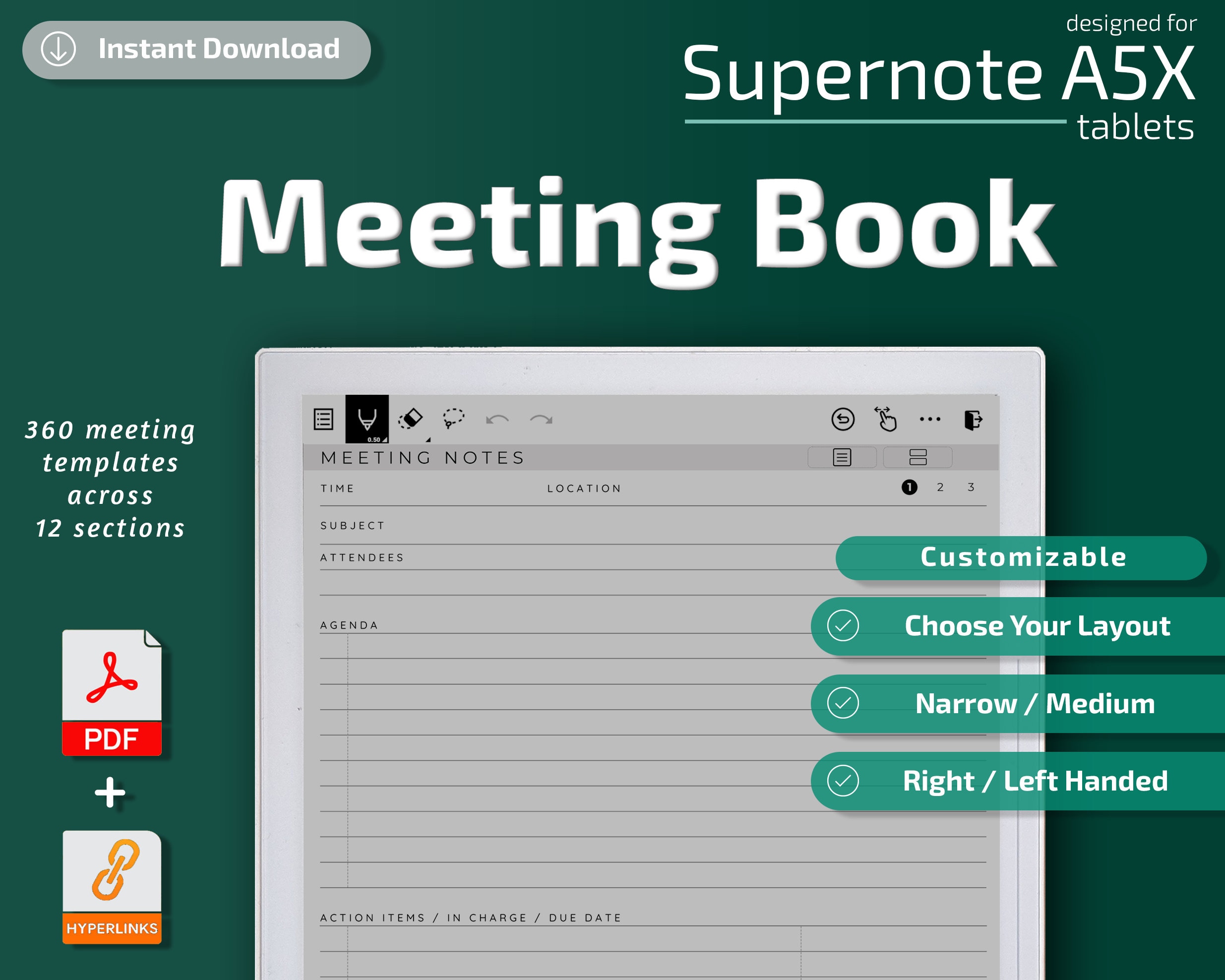Open the table of contents icon
Screen dimensions: 1225x980
[x=324, y=420]
